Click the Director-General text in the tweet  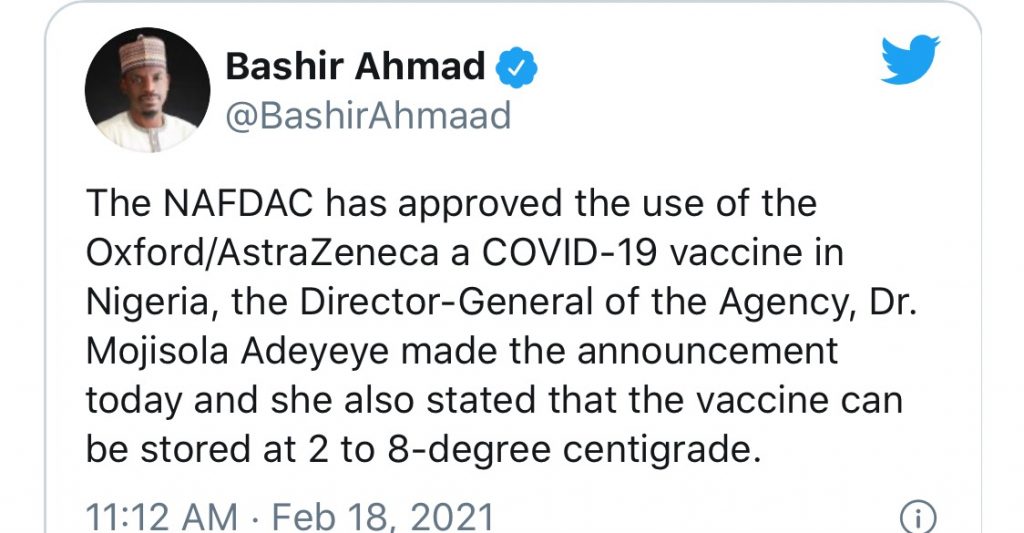tap(446, 302)
